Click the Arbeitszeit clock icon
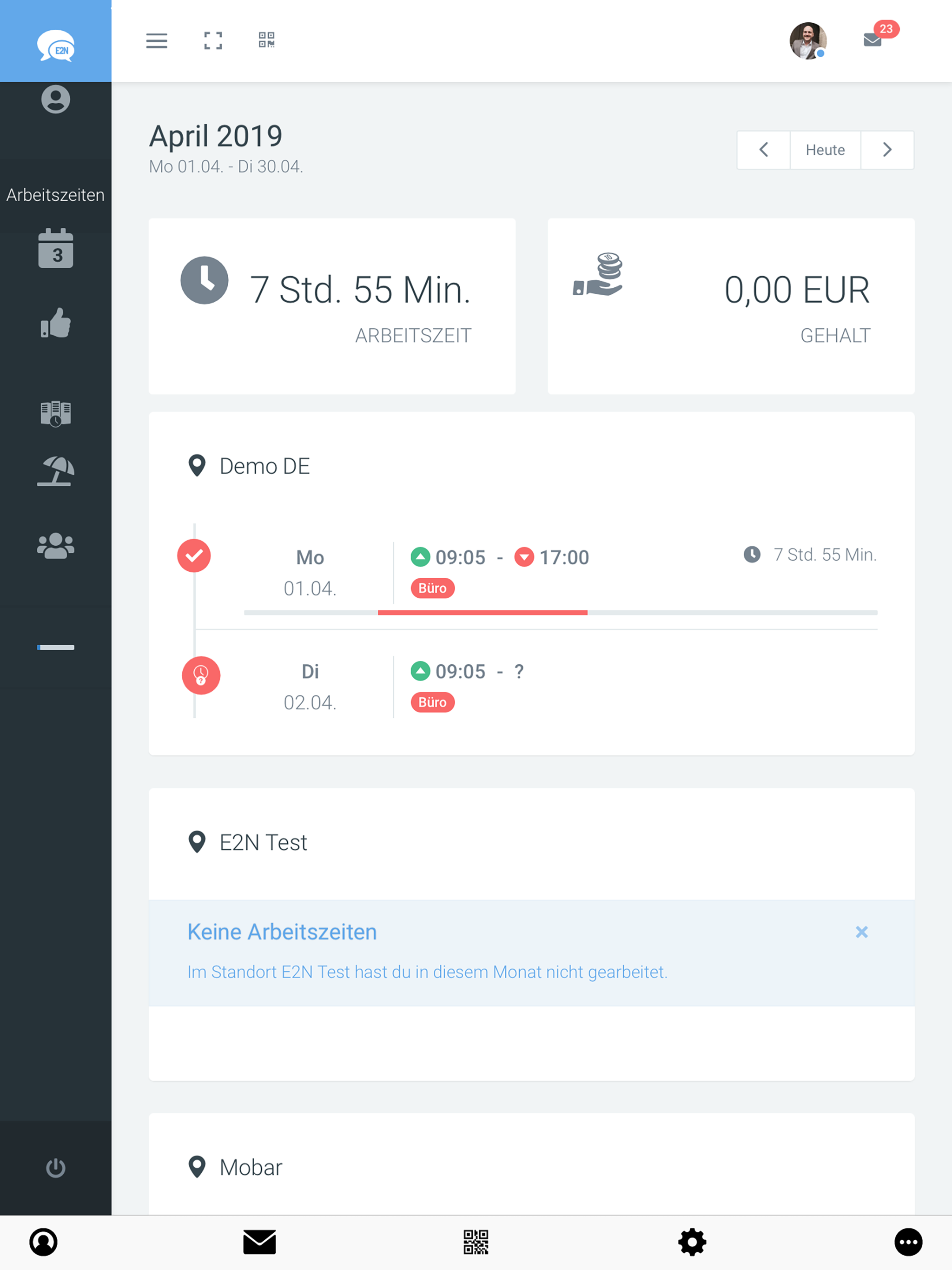This screenshot has width=952, height=1270. [x=205, y=280]
